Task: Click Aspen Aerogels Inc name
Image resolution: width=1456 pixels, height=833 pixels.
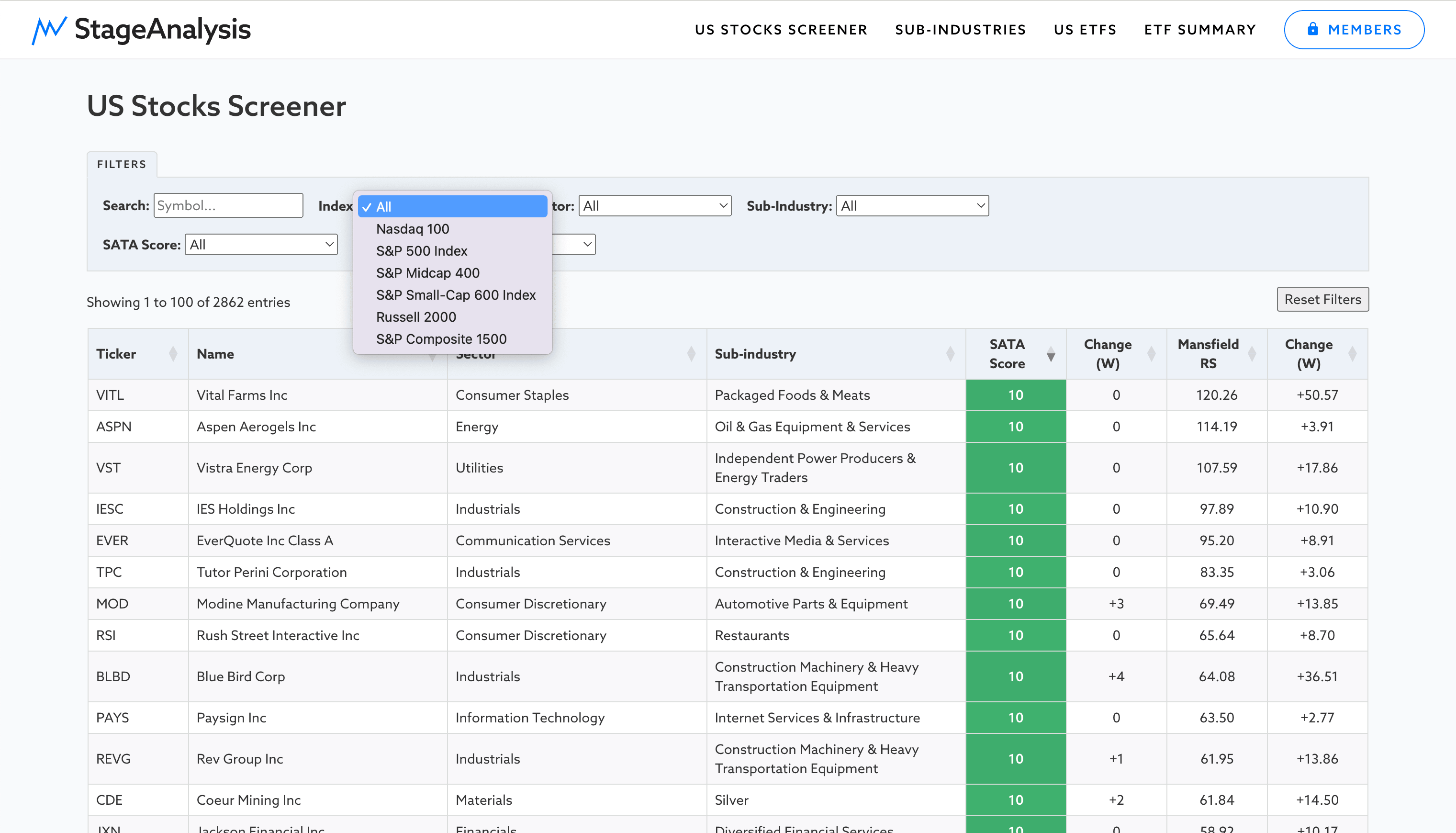Action: pos(256,427)
